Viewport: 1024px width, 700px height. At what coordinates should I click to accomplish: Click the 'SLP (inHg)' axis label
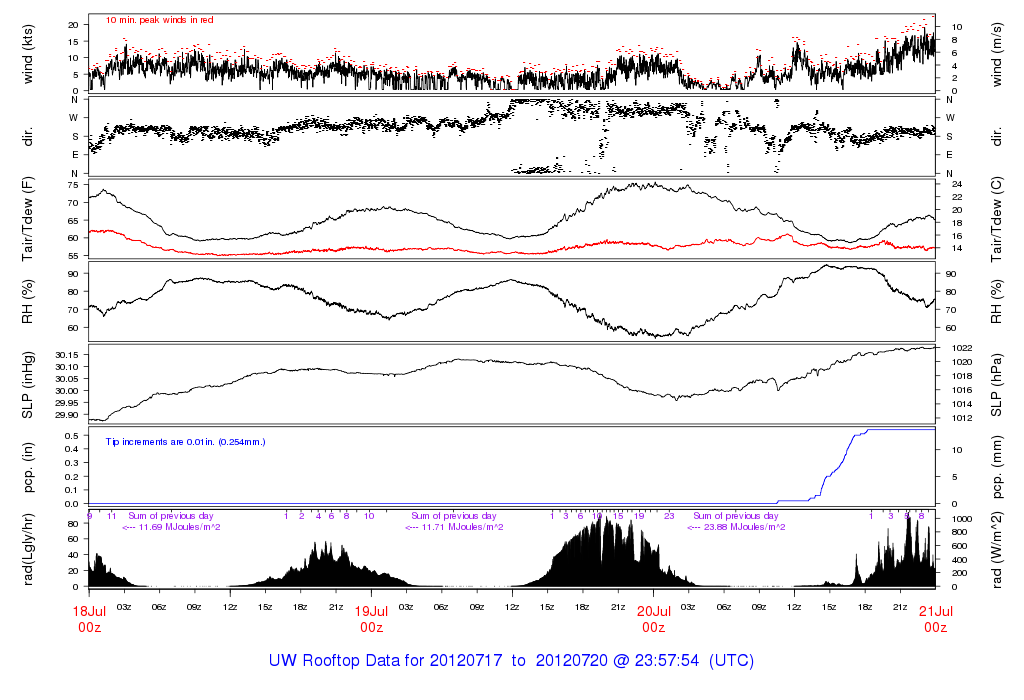(27, 385)
